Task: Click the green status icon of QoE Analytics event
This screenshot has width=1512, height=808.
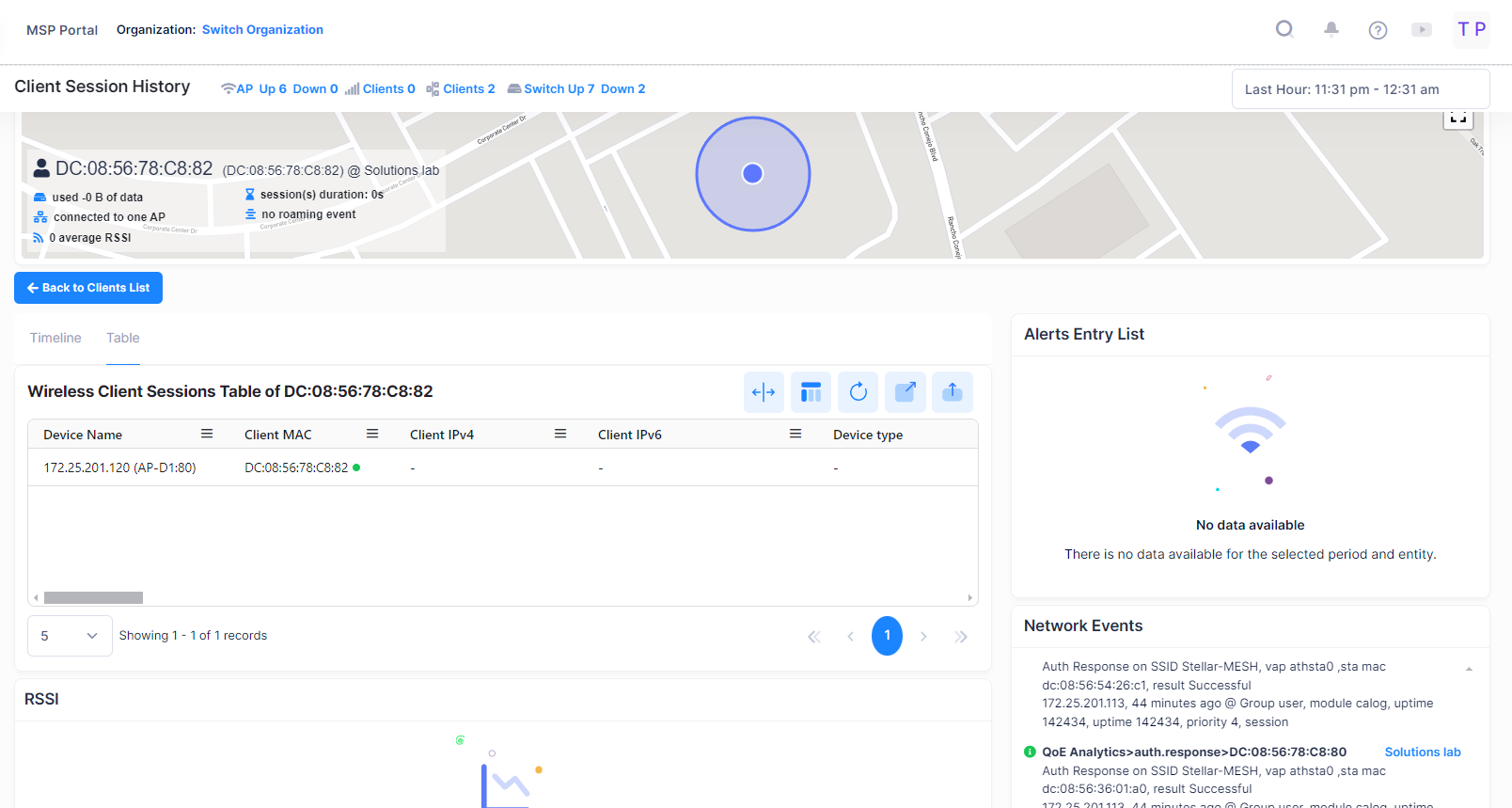Action: (1030, 752)
